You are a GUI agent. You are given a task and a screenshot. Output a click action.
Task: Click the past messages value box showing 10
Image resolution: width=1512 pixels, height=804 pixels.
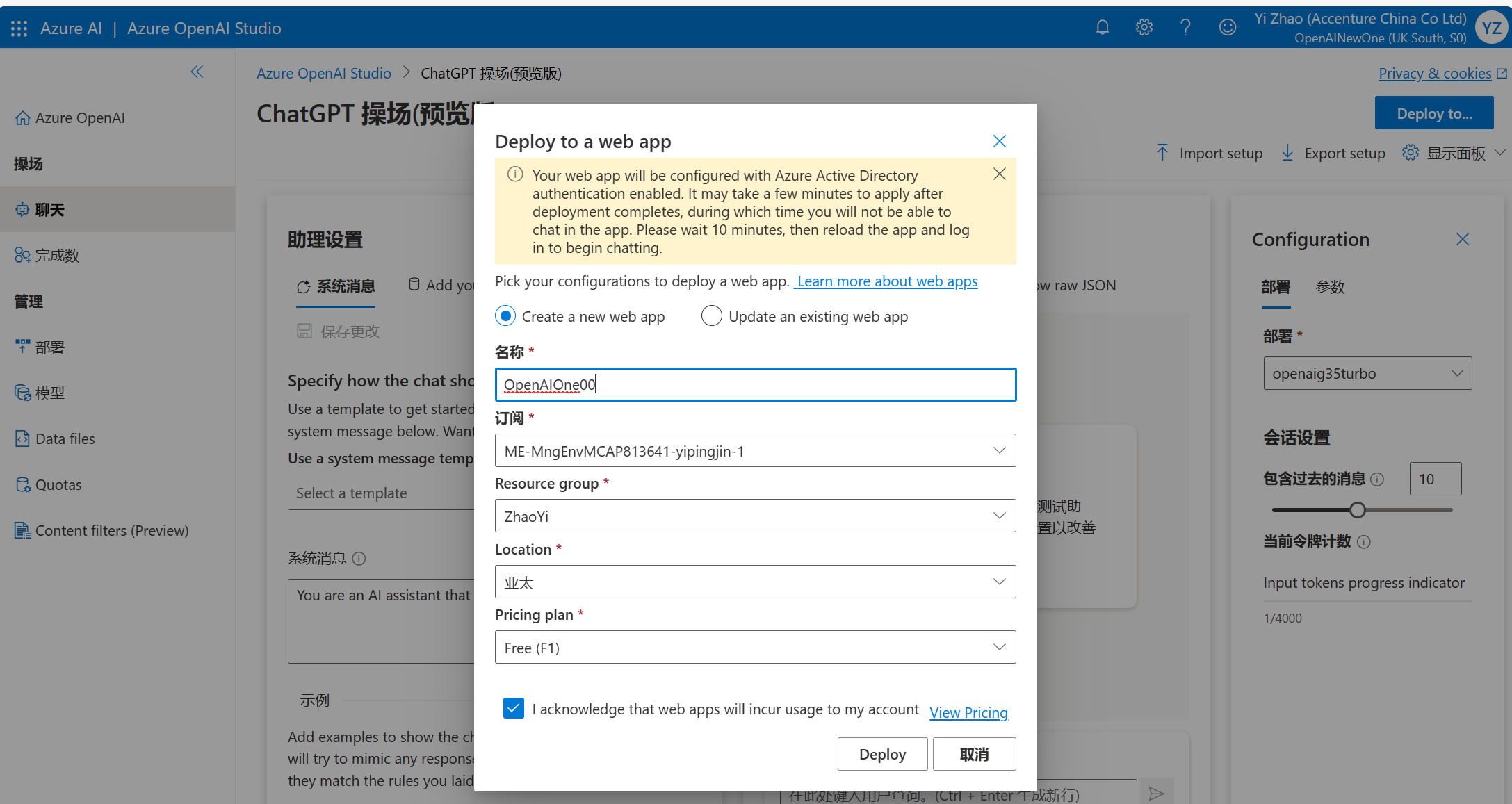1435,479
